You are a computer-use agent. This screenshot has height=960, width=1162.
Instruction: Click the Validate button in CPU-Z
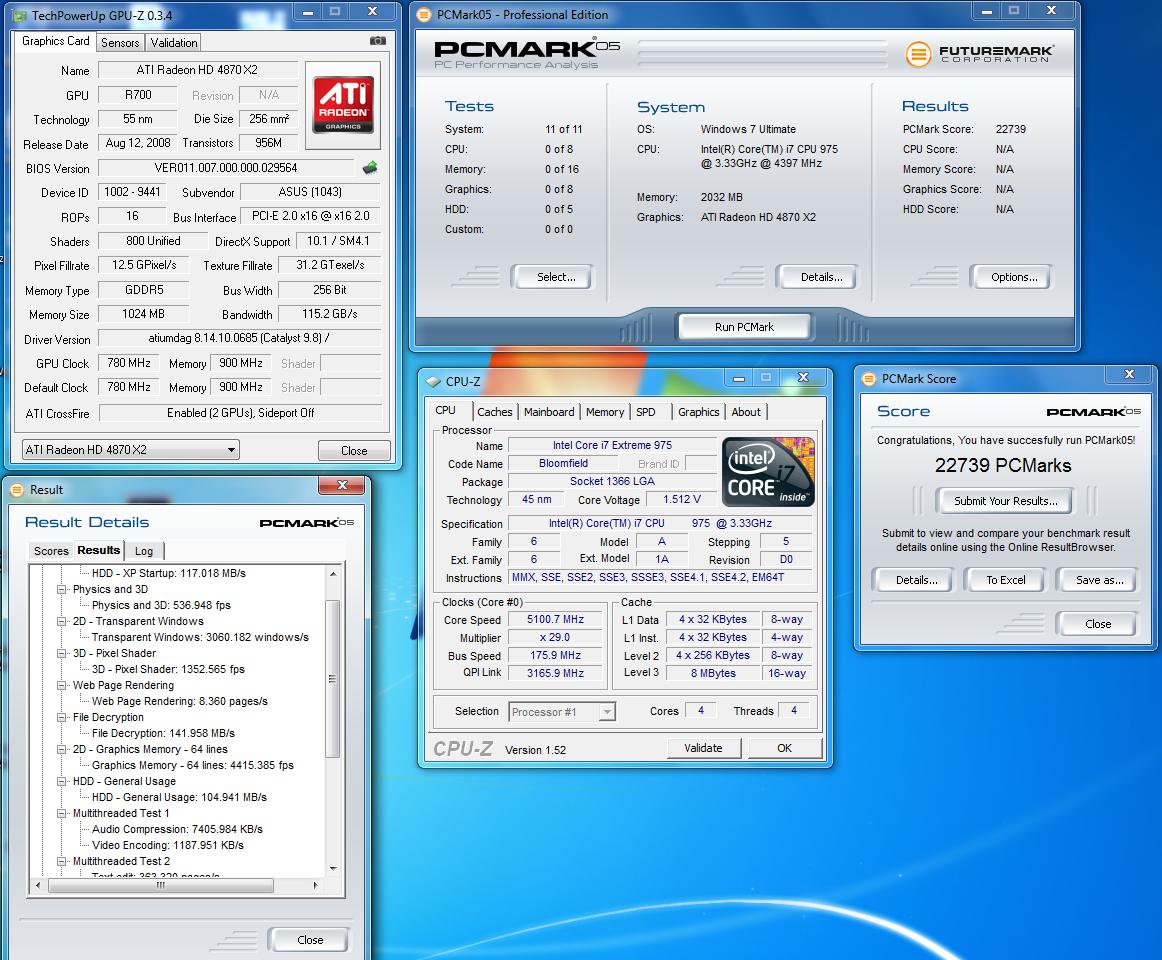[x=703, y=748]
